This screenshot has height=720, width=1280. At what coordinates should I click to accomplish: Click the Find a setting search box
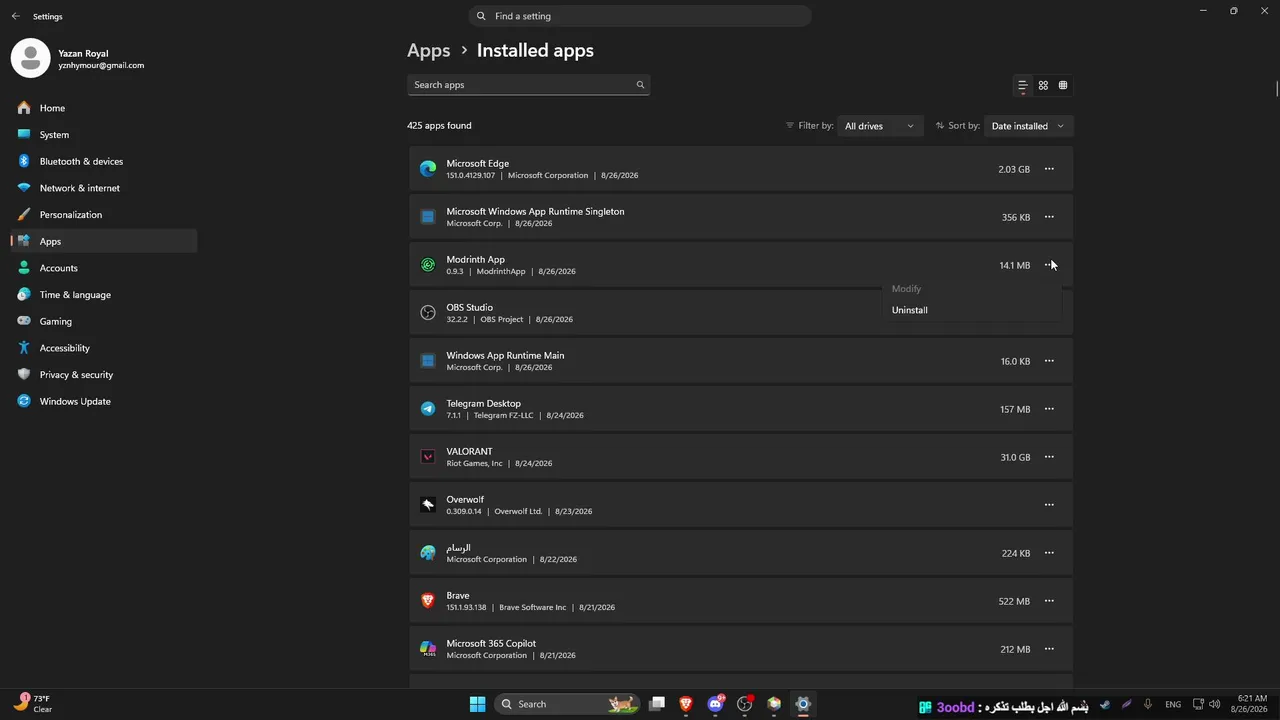tap(640, 16)
